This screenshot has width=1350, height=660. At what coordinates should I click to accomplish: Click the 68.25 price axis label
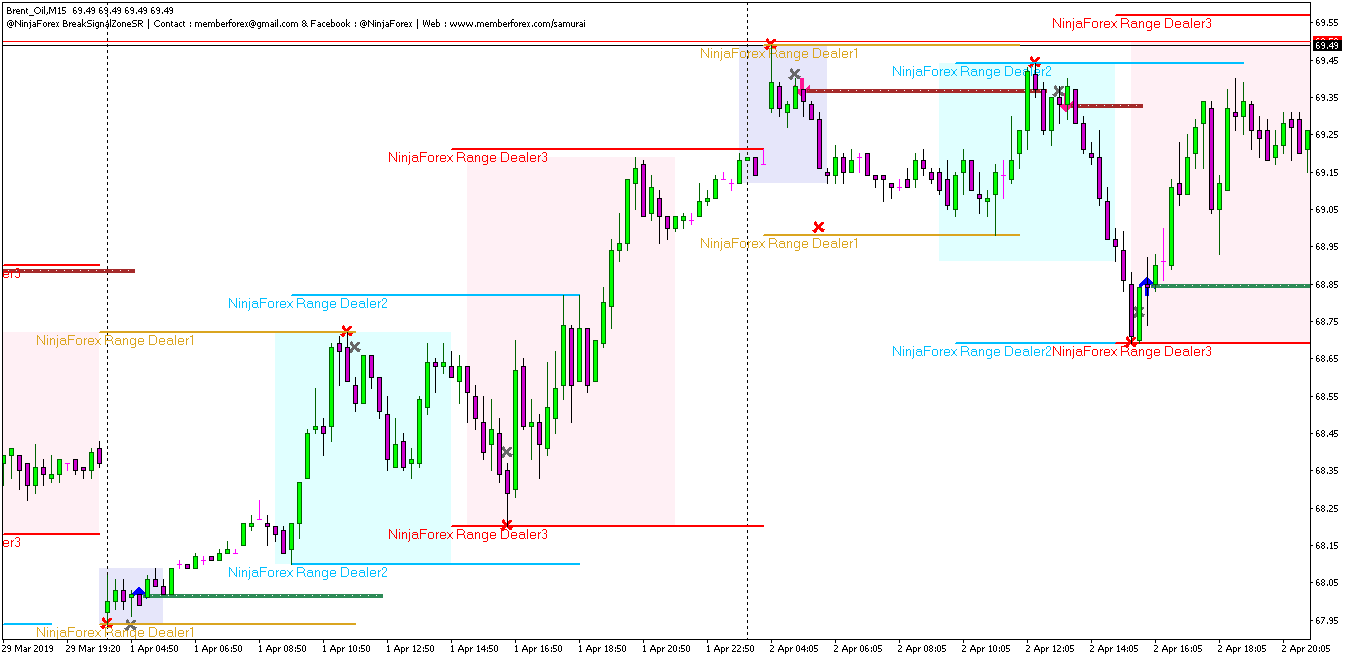1327,509
